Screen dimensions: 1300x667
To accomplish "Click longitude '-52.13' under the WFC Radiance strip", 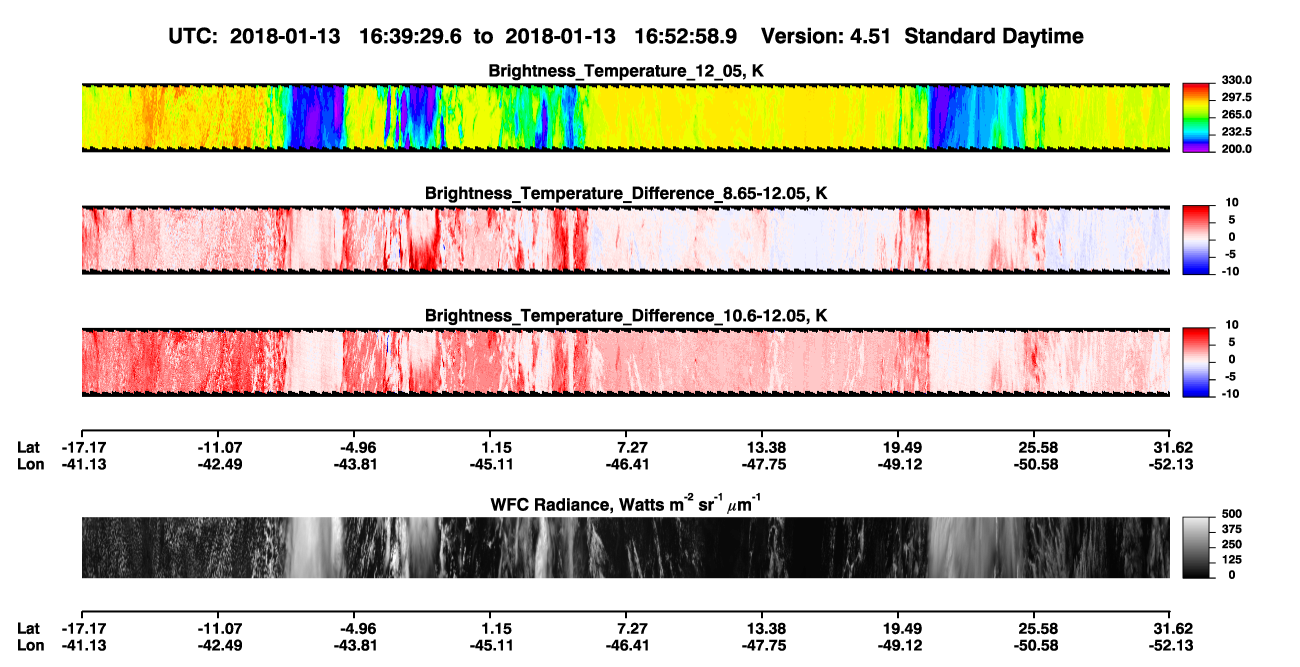I will click(x=1170, y=646).
